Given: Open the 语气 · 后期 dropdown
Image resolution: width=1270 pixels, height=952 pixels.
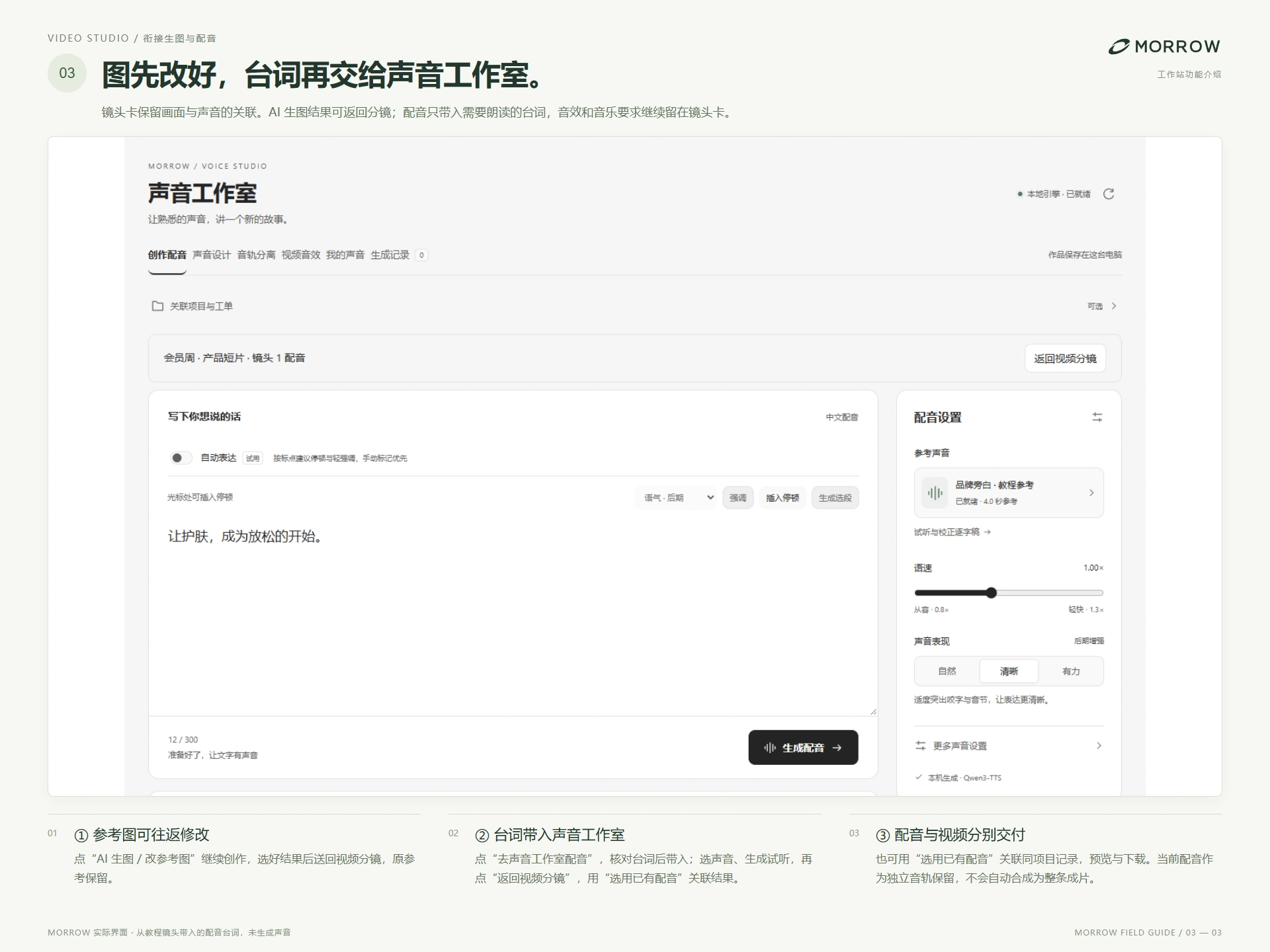Looking at the screenshot, I should [x=677, y=498].
